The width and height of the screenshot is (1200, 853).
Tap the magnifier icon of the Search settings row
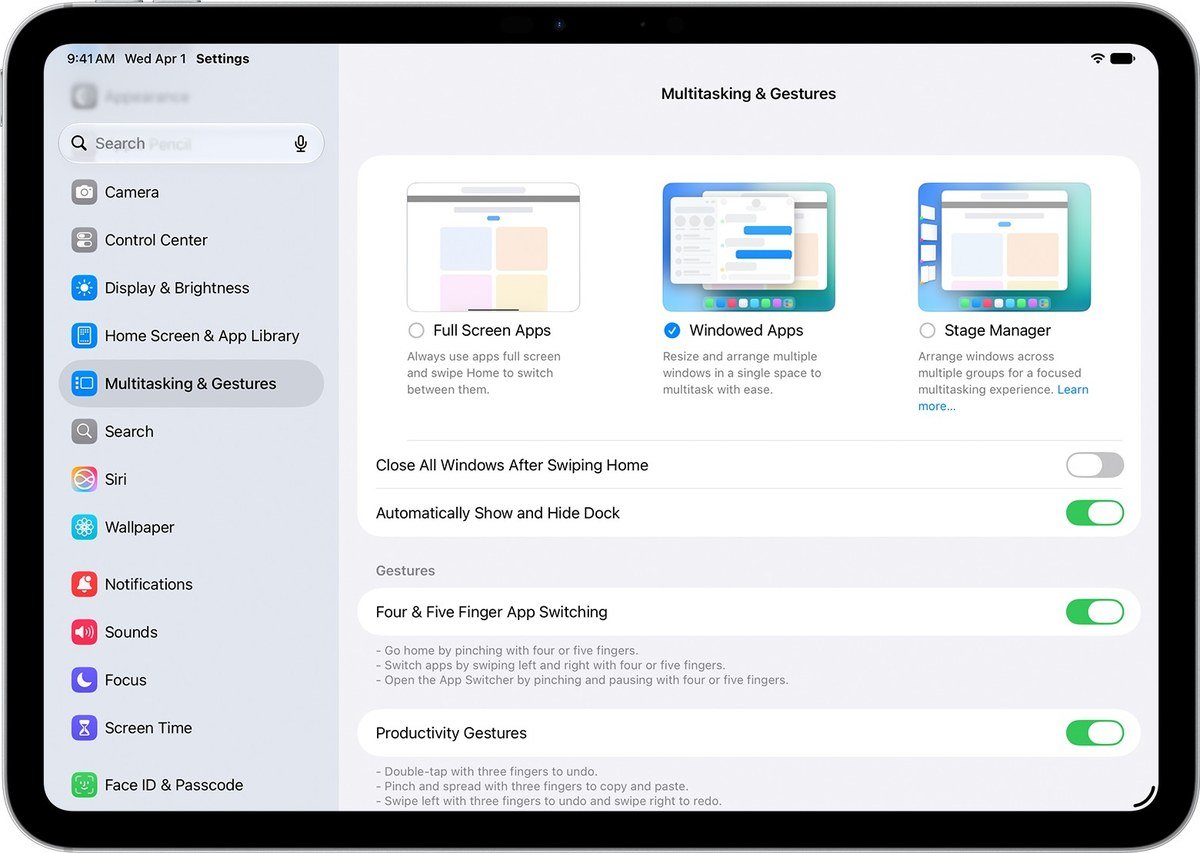pos(84,432)
